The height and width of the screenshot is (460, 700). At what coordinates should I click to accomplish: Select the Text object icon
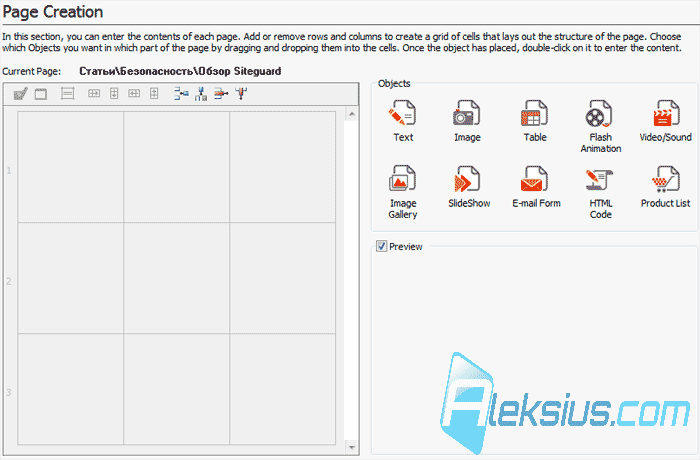[x=403, y=113]
